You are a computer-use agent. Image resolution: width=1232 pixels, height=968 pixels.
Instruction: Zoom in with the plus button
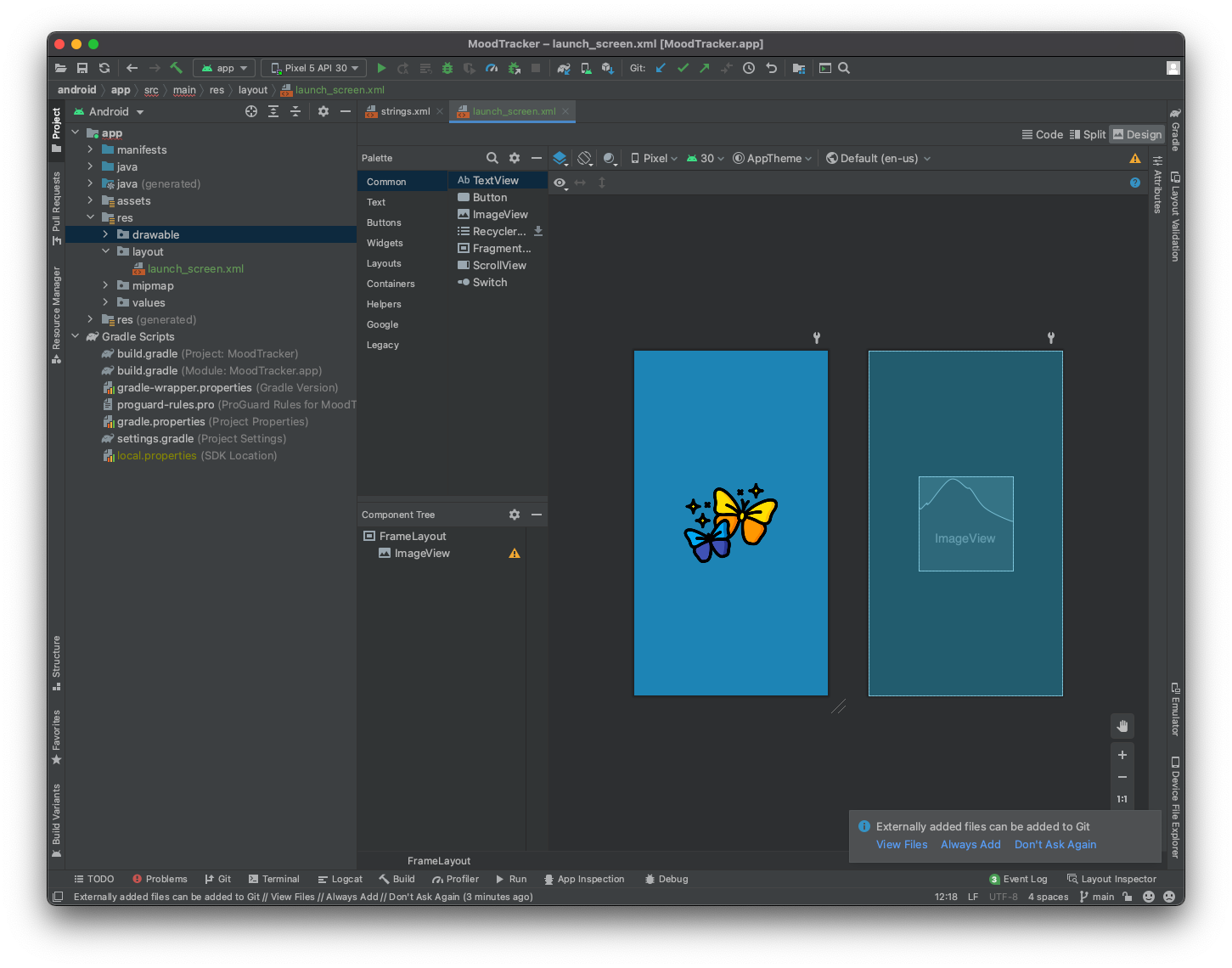click(x=1122, y=755)
